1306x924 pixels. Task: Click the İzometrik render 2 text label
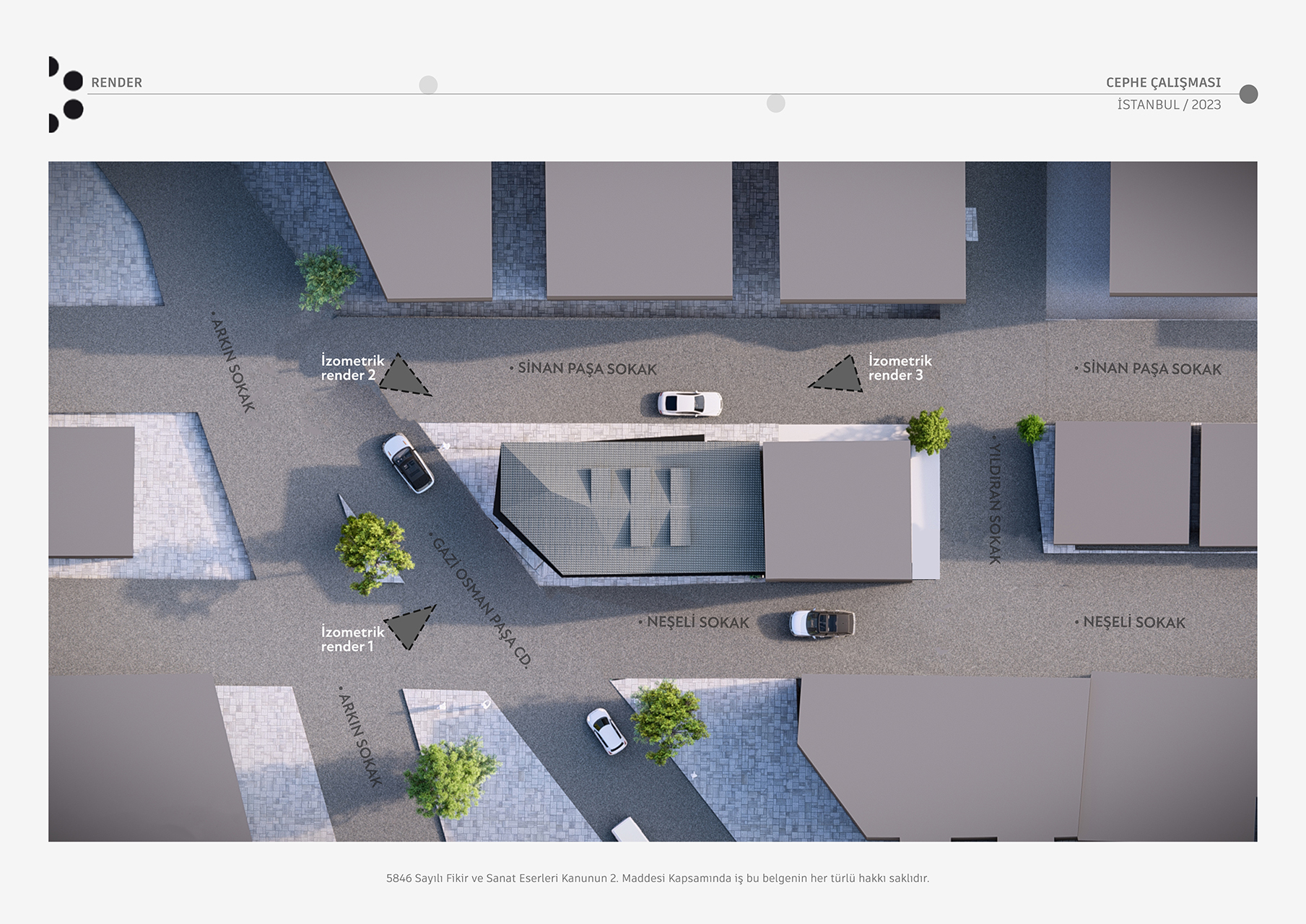point(352,367)
